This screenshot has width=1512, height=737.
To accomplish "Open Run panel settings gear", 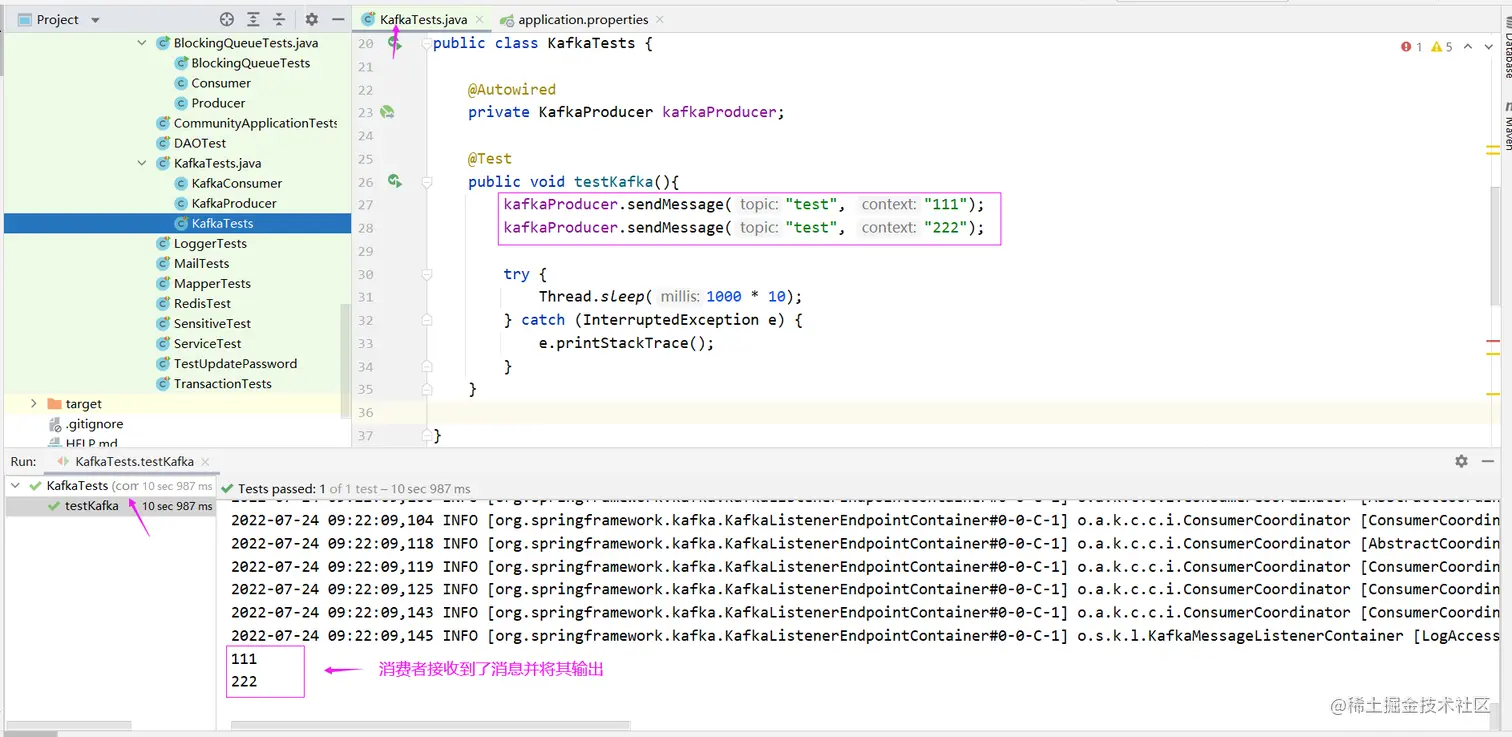I will (x=1461, y=461).
